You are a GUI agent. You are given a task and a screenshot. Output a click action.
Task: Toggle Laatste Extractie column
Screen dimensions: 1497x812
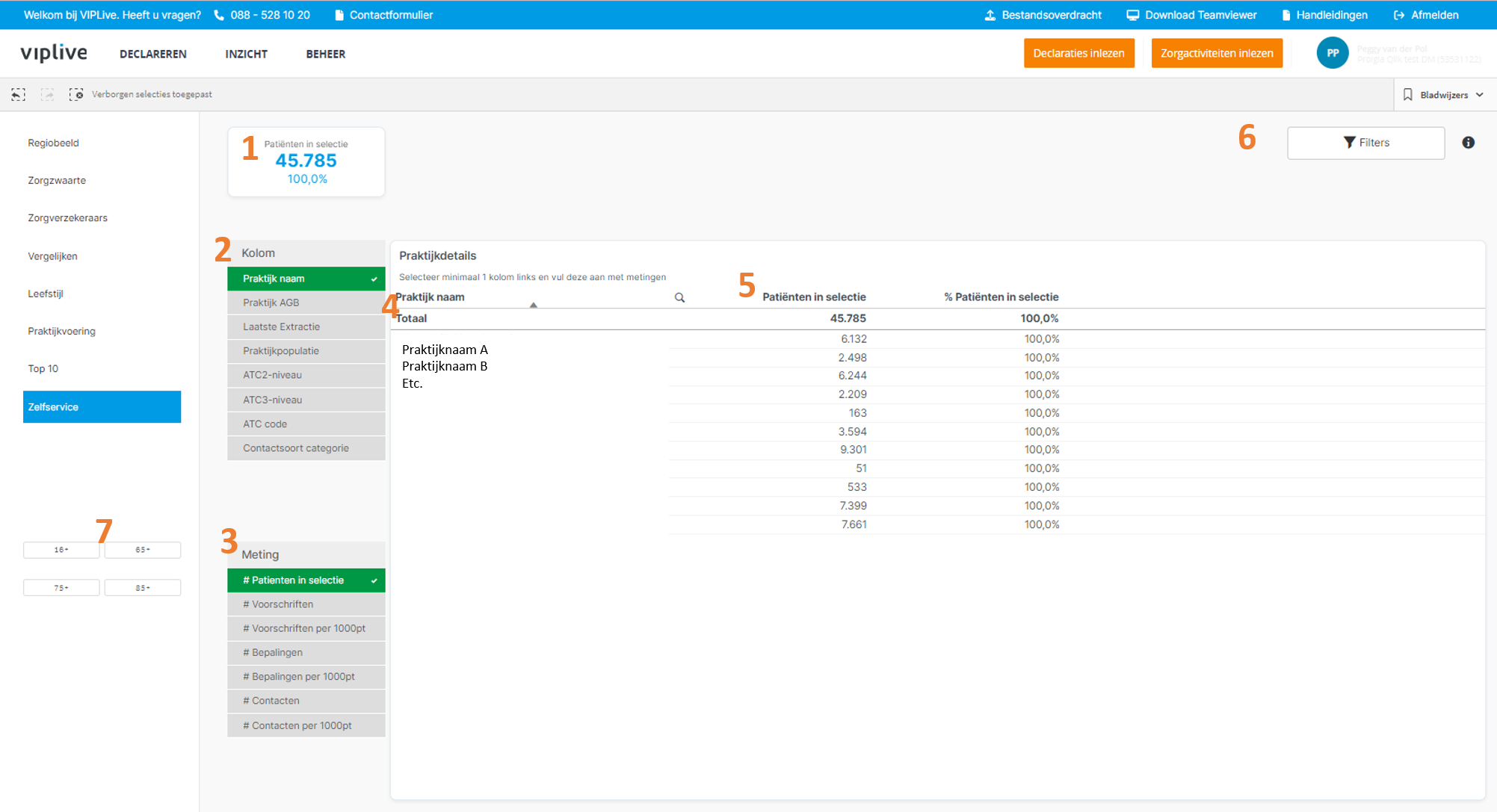[x=306, y=326]
